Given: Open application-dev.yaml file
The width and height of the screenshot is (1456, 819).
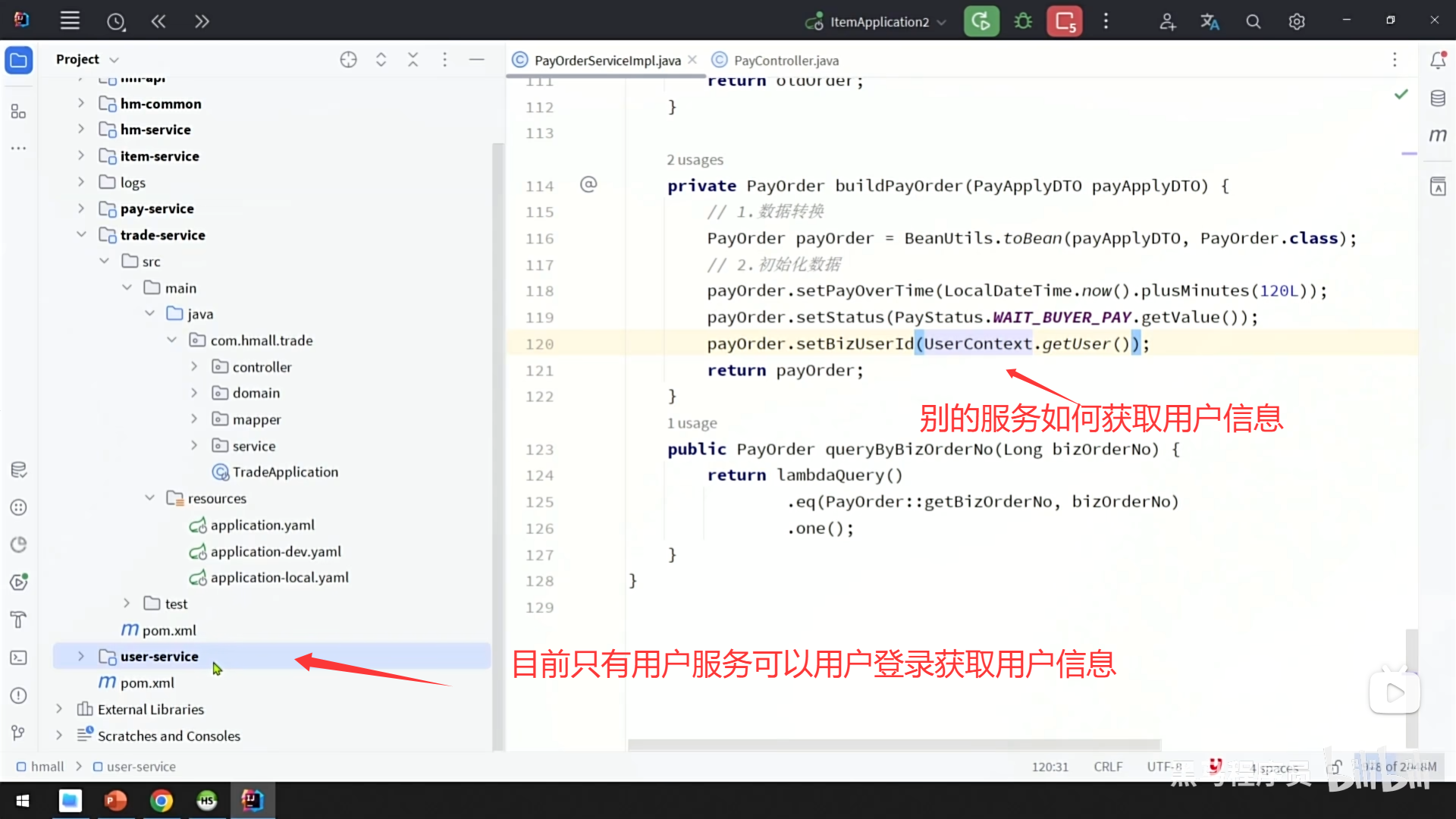Looking at the screenshot, I should [x=275, y=551].
